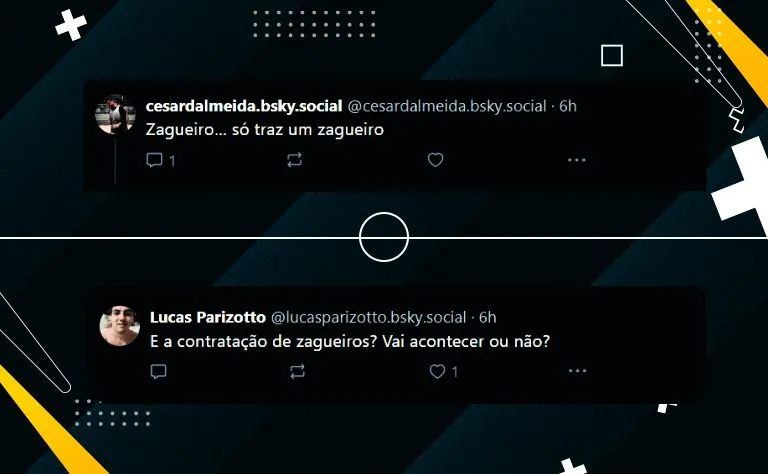Screen dimensions: 768x474
Task: Open the post text "Zagueiro... só traz um zagueiro"
Action: (264, 130)
